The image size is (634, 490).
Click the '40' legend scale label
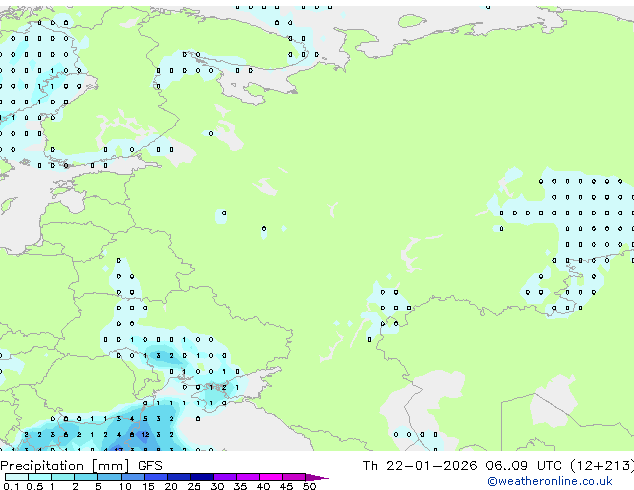(263, 486)
